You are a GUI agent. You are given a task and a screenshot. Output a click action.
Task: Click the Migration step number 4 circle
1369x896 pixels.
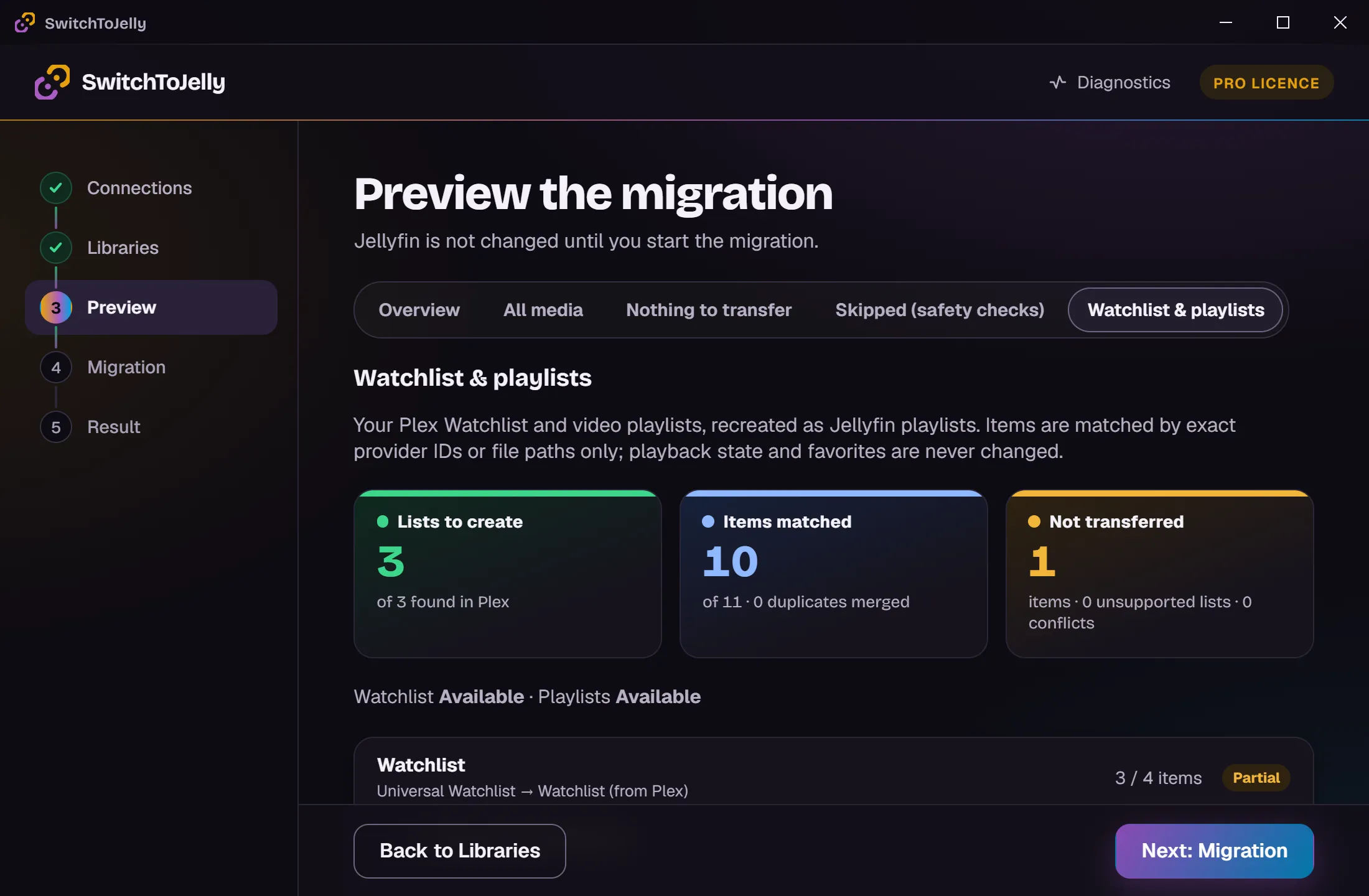tap(56, 367)
